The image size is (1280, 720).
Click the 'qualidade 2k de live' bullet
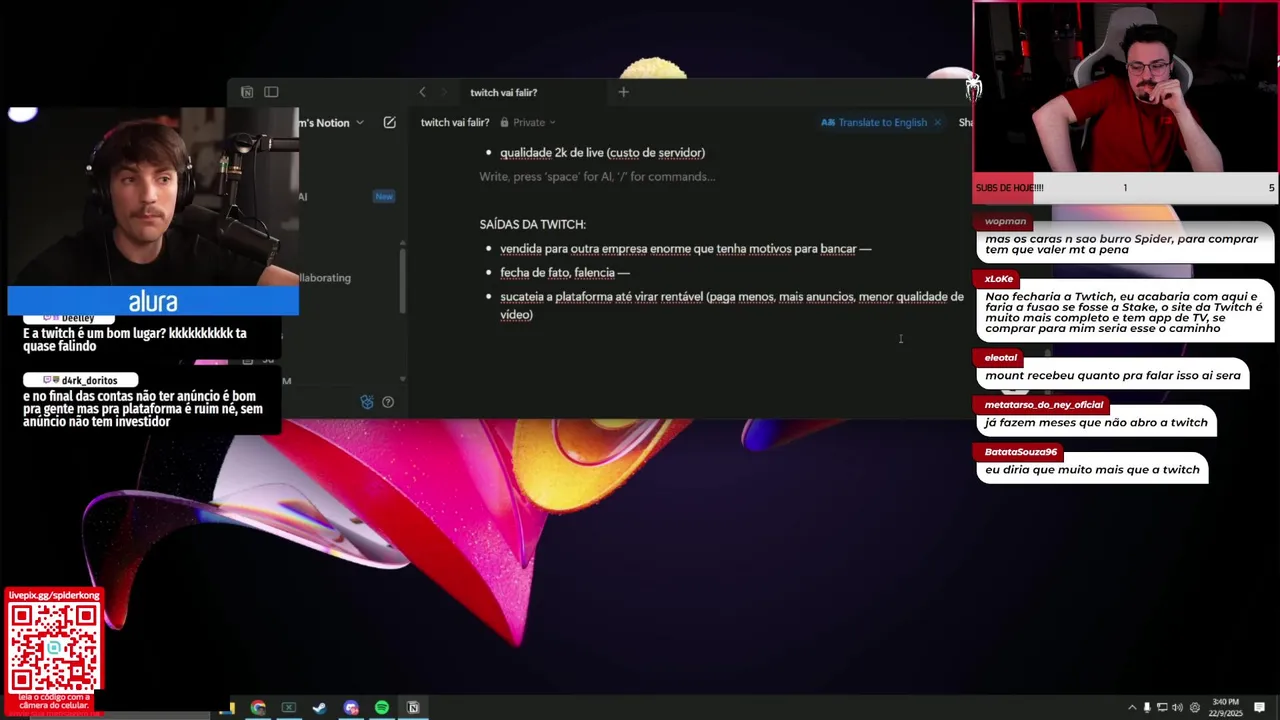point(602,152)
